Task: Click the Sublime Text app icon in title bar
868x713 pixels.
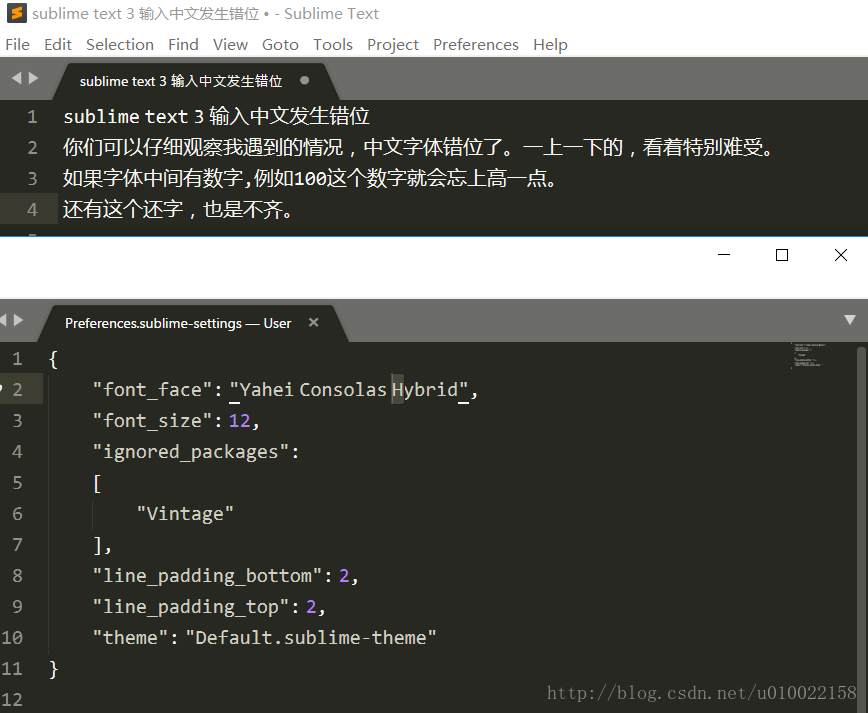Action: pos(17,13)
